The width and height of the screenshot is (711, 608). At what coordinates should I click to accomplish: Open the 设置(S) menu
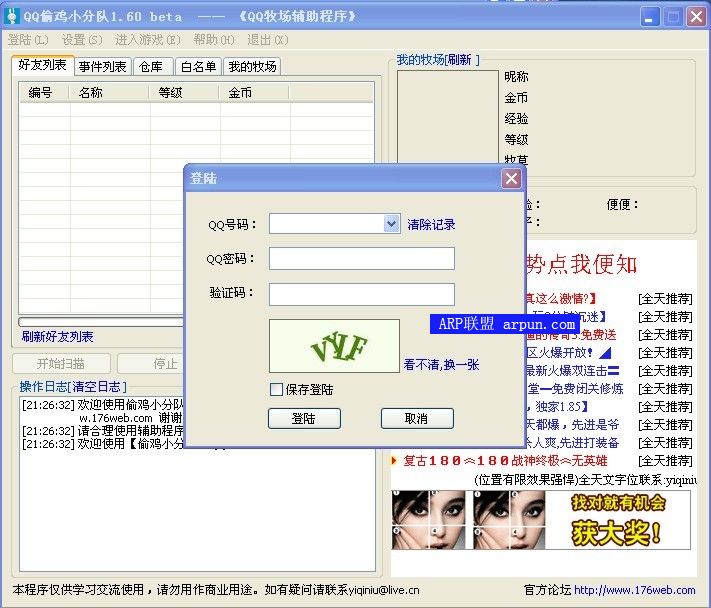82,40
